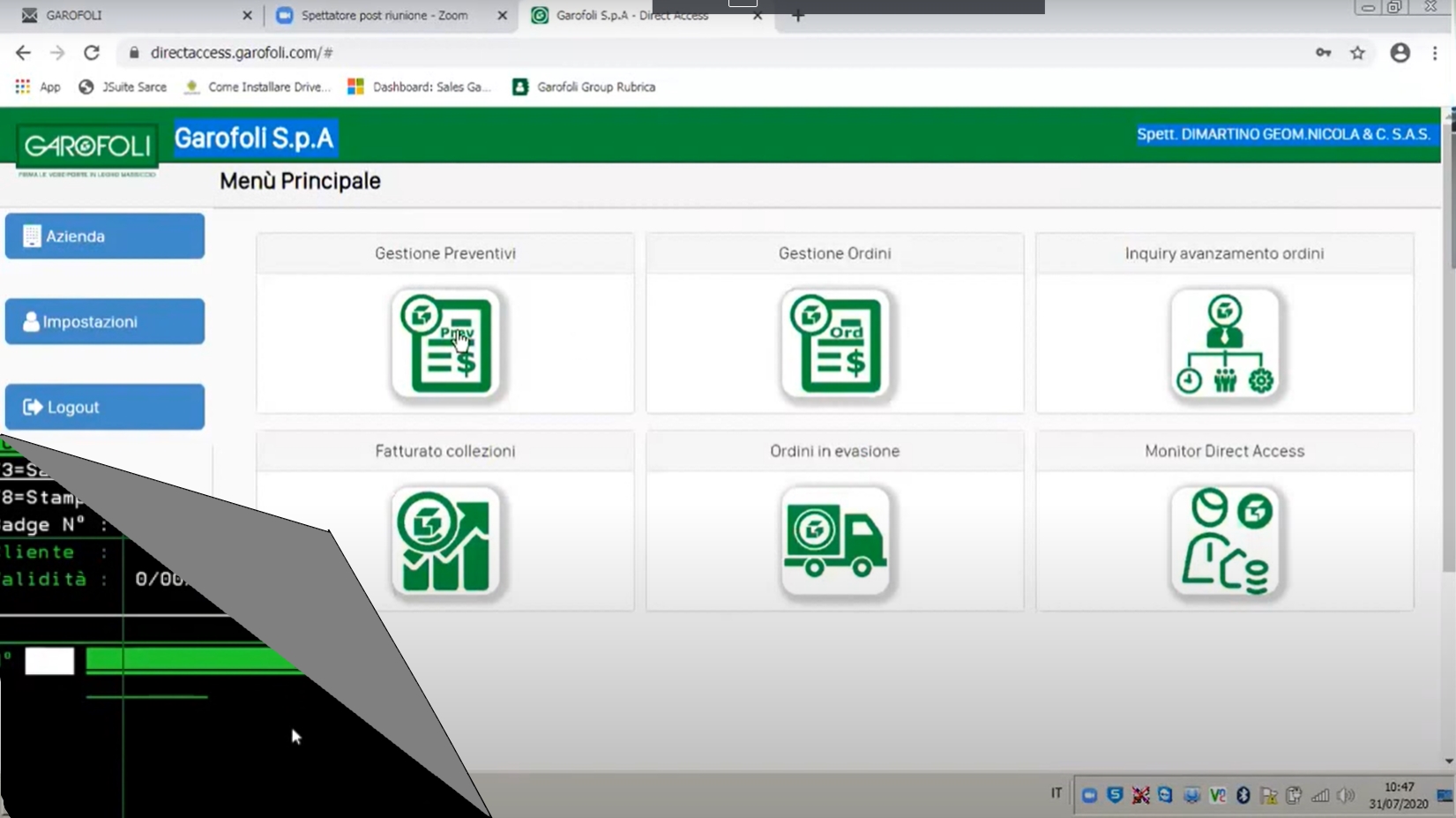Click the Gestione Preventivi card title
Screen dimensions: 1456x818
(445, 253)
